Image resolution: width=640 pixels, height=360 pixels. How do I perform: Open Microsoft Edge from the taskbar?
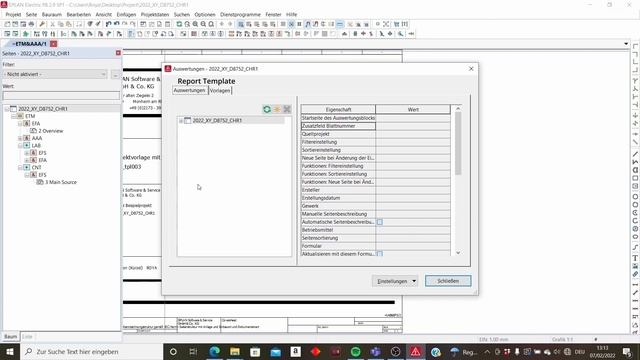pyautogui.click(x=214, y=351)
